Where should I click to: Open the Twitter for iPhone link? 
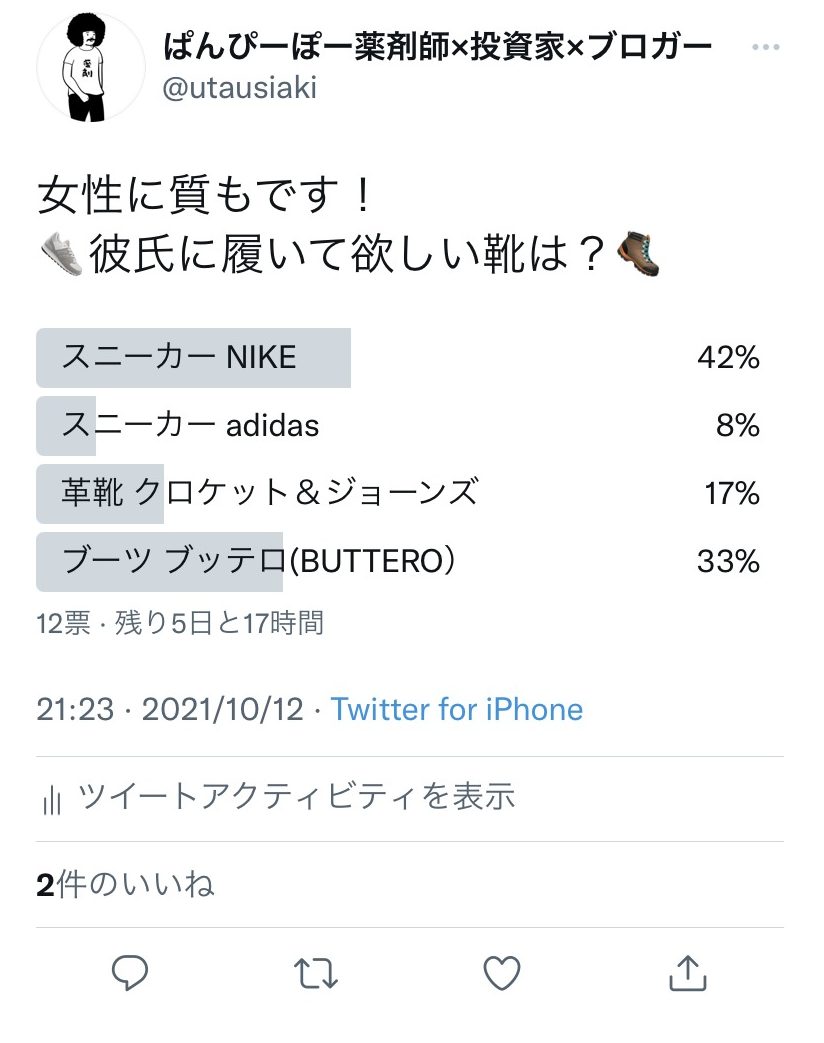(457, 709)
